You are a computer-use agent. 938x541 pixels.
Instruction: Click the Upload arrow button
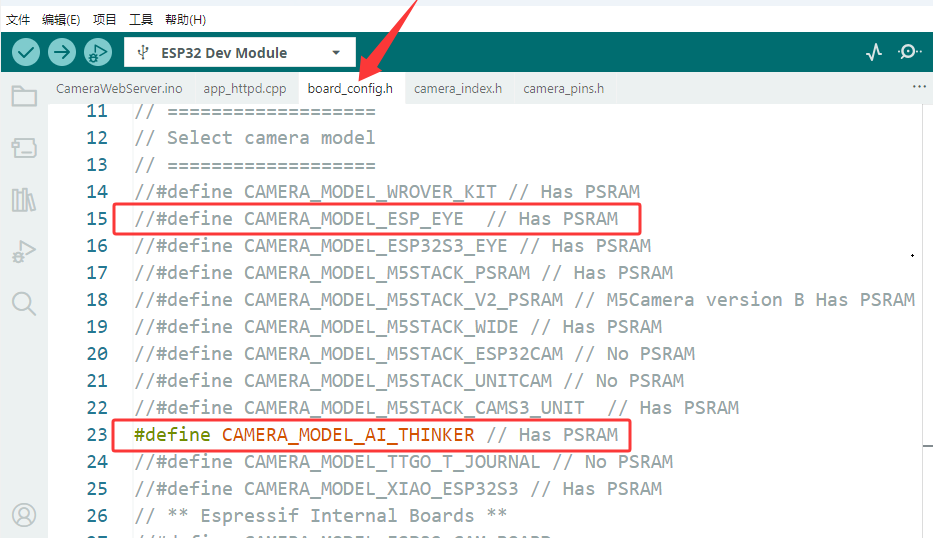62,53
